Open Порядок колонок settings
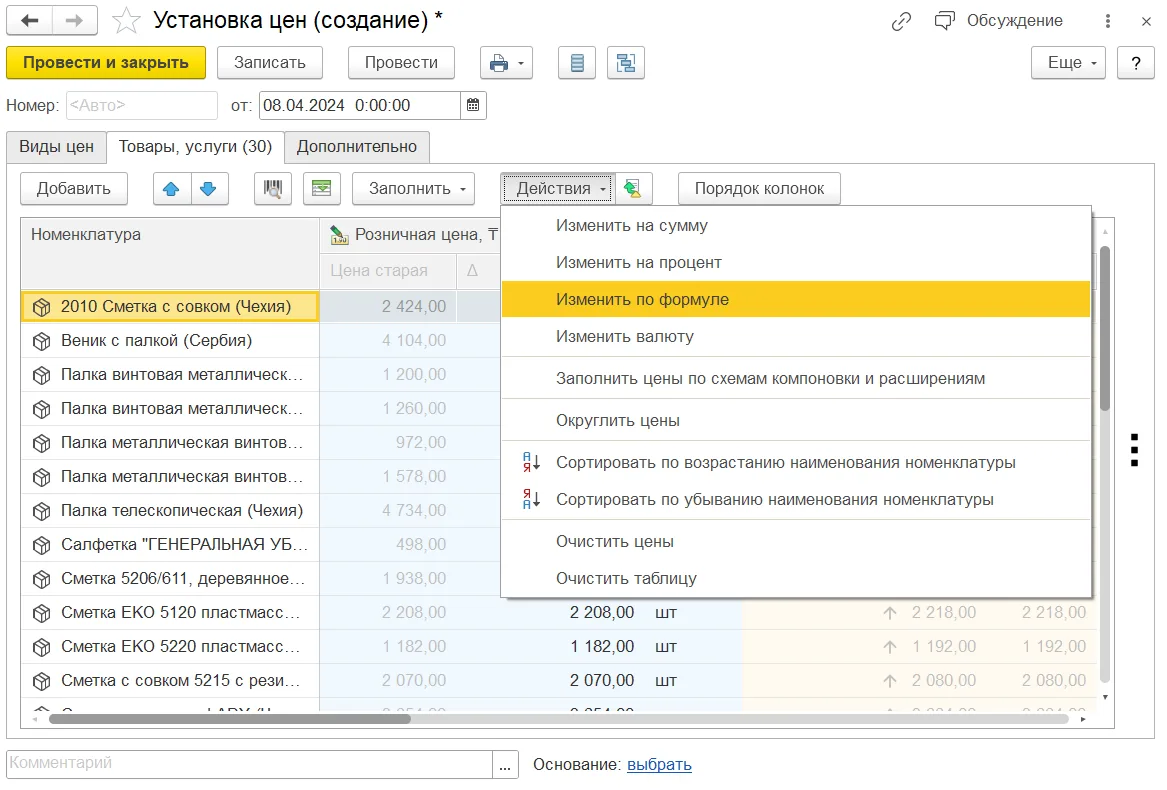Screen dimensions: 1167x790 point(759,188)
